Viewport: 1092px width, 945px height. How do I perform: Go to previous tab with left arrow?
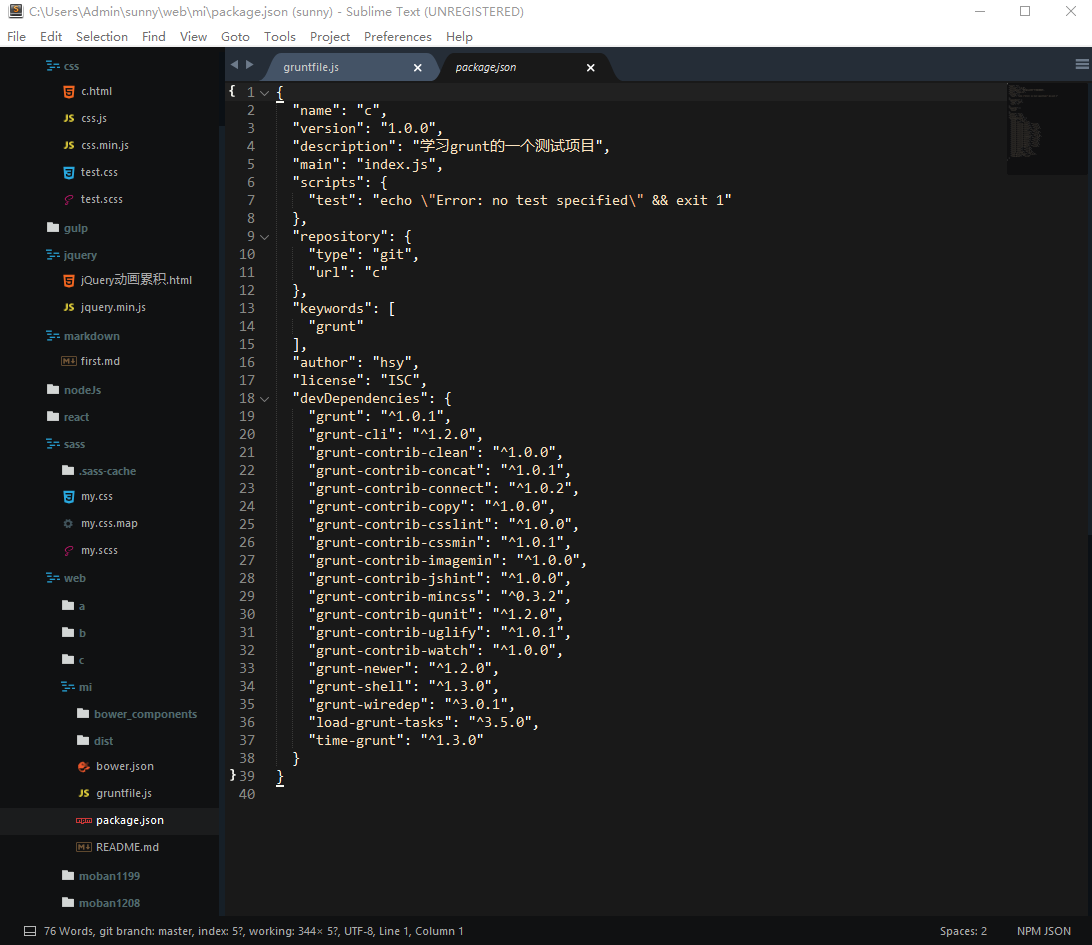(x=234, y=65)
